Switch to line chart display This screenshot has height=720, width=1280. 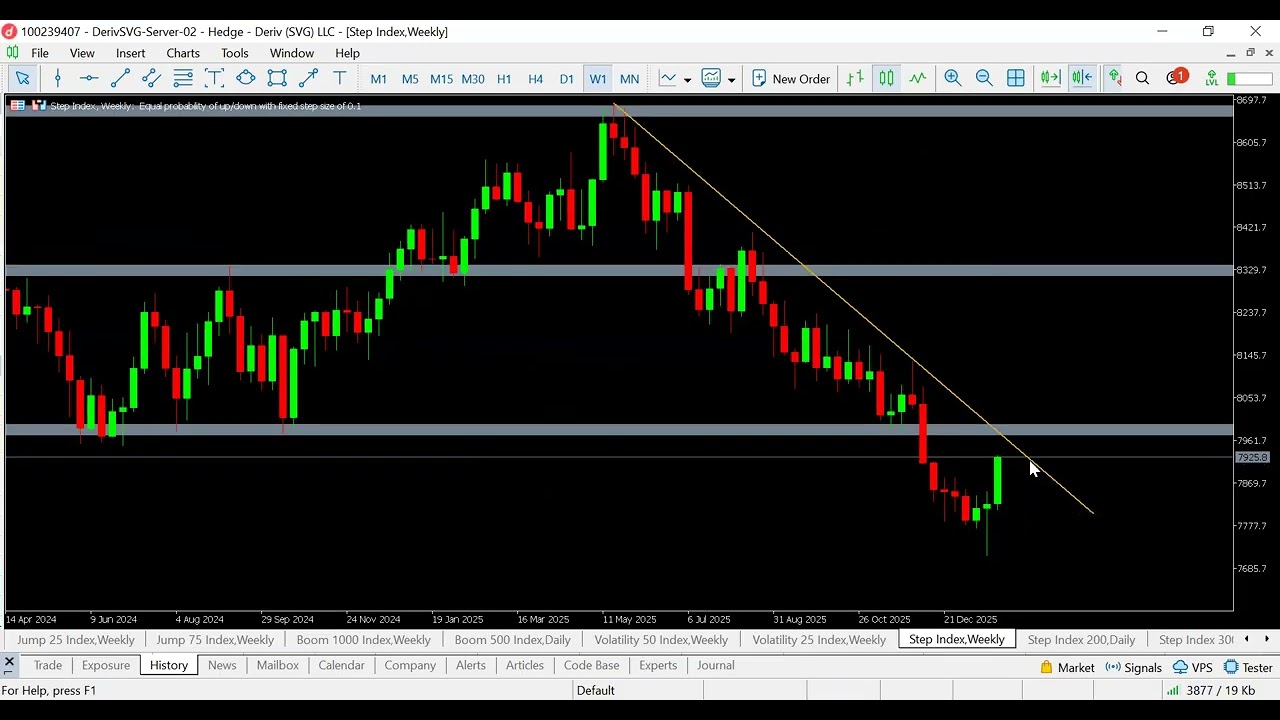pos(917,78)
